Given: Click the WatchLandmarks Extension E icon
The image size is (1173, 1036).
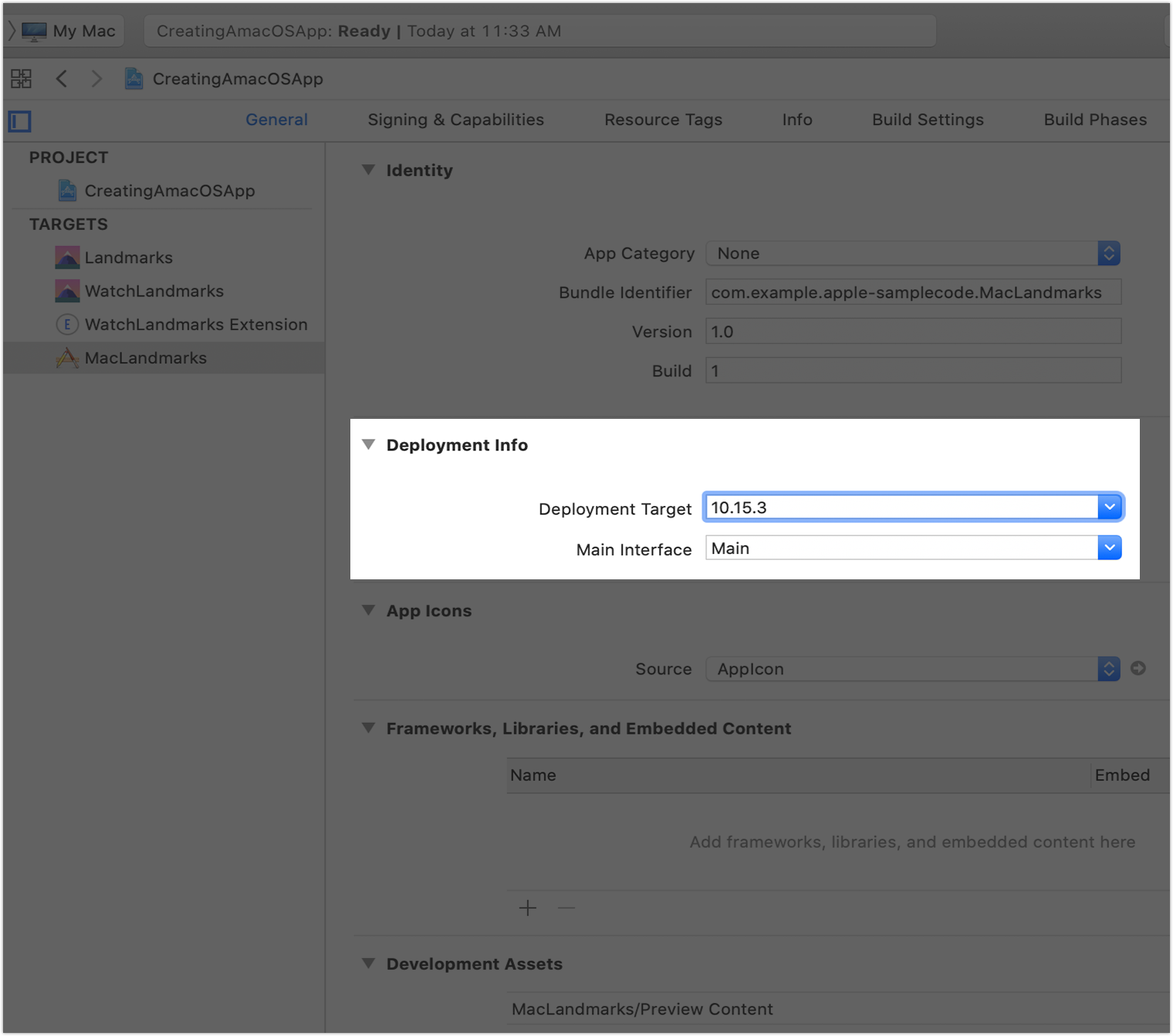Looking at the screenshot, I should (x=67, y=325).
